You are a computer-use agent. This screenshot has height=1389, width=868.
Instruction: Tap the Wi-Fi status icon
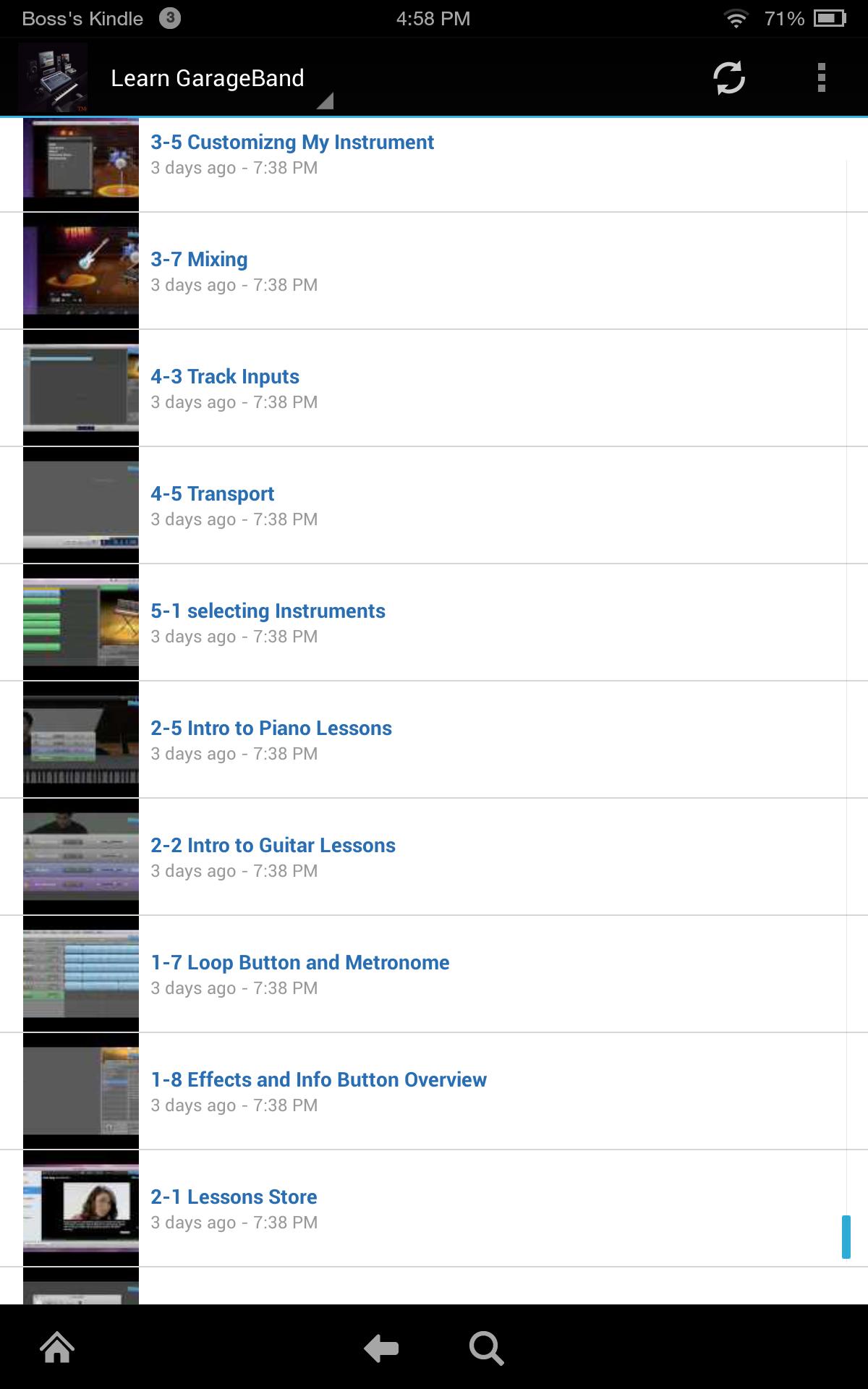736,19
